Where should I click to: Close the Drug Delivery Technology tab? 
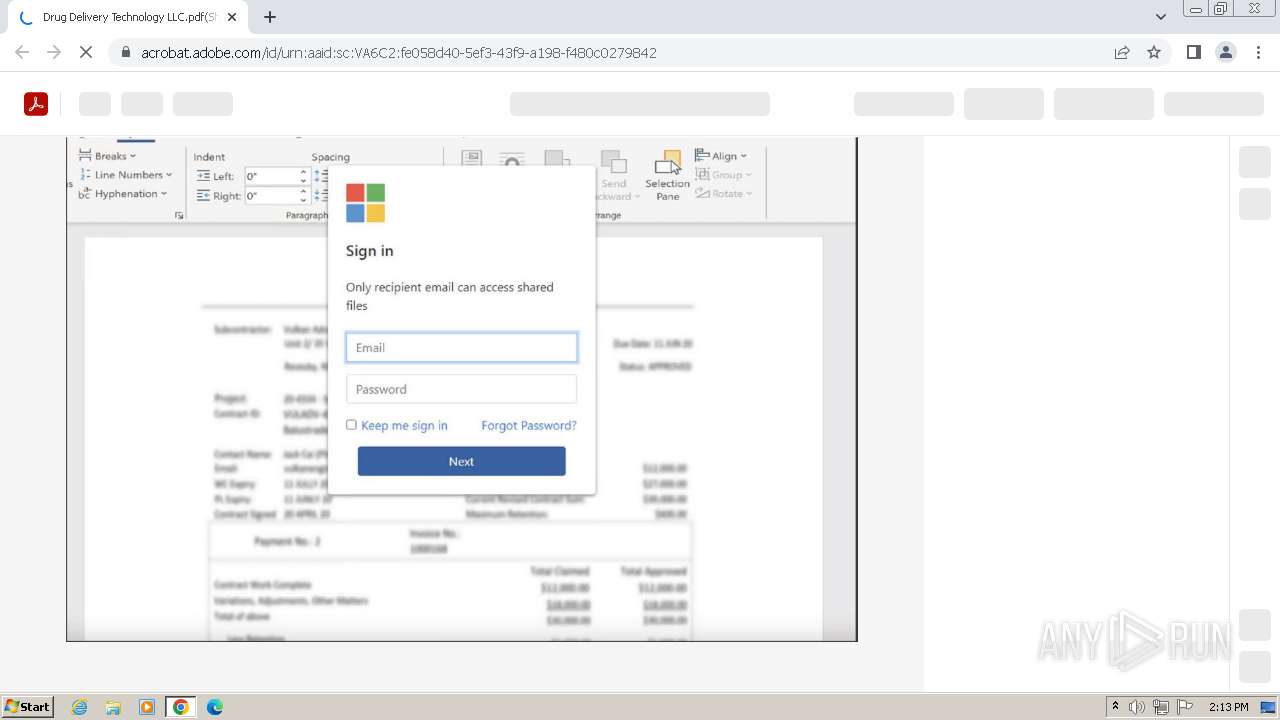232,17
